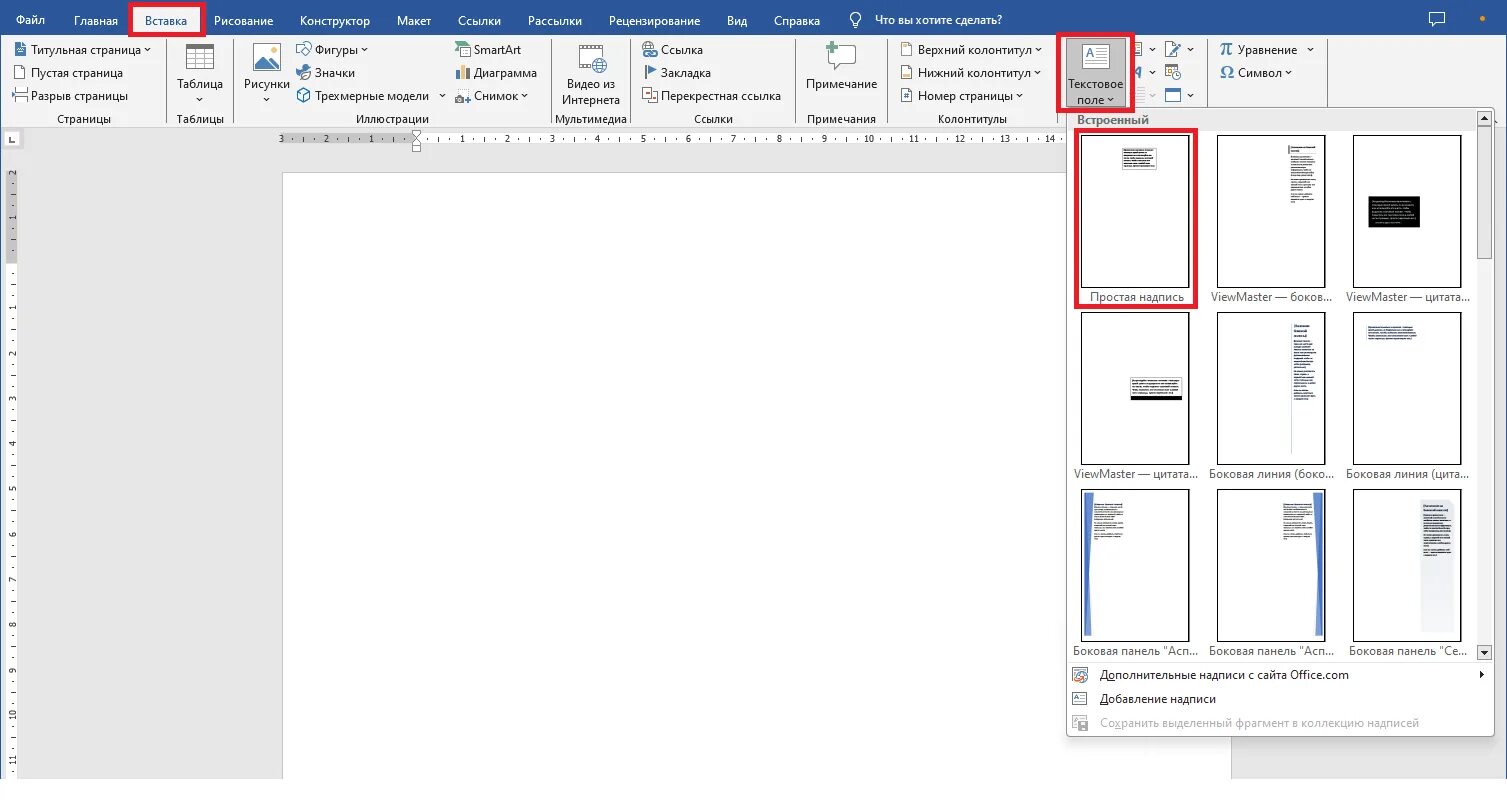
Task: Click the Диаграмма chart button
Action: (496, 73)
